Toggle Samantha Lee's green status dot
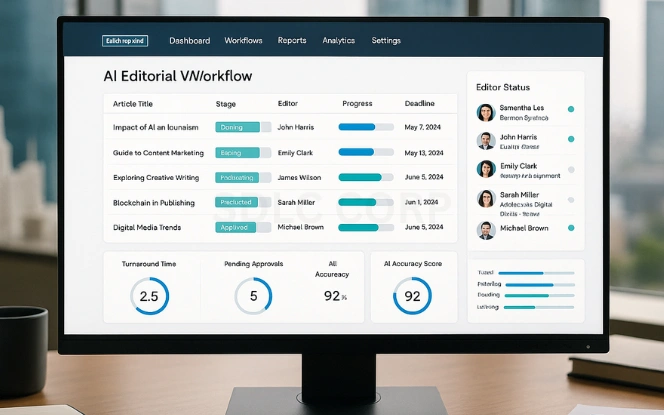The height and width of the screenshot is (415, 664). (571, 109)
